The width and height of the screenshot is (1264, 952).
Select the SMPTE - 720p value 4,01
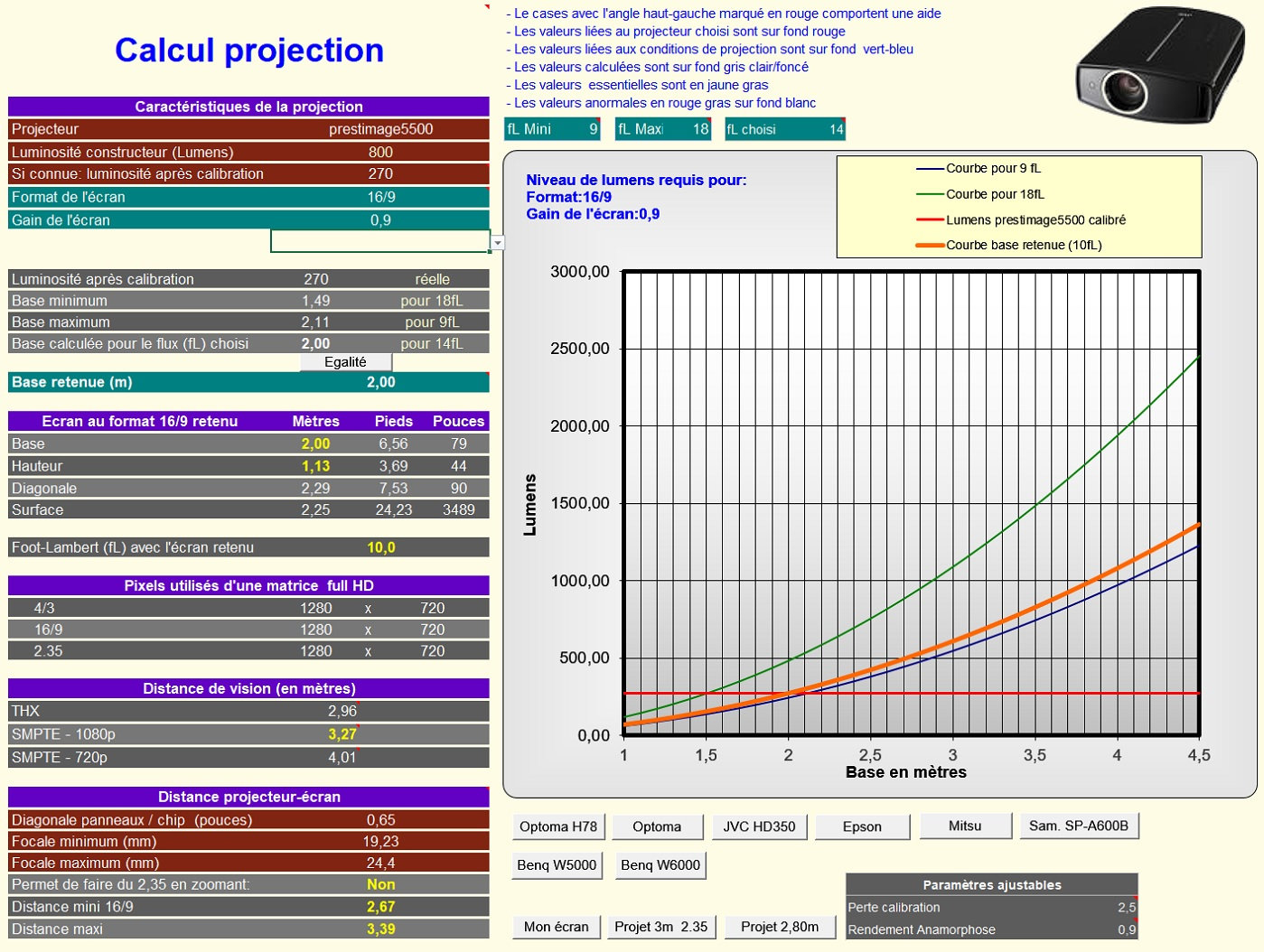pos(342,757)
